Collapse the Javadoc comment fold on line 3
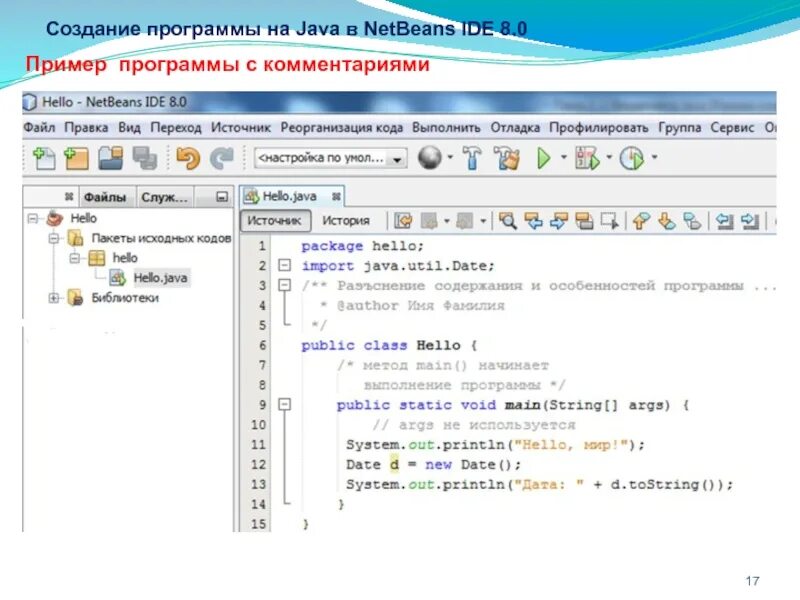Image resolution: width=800 pixels, height=600 pixels. tap(285, 285)
